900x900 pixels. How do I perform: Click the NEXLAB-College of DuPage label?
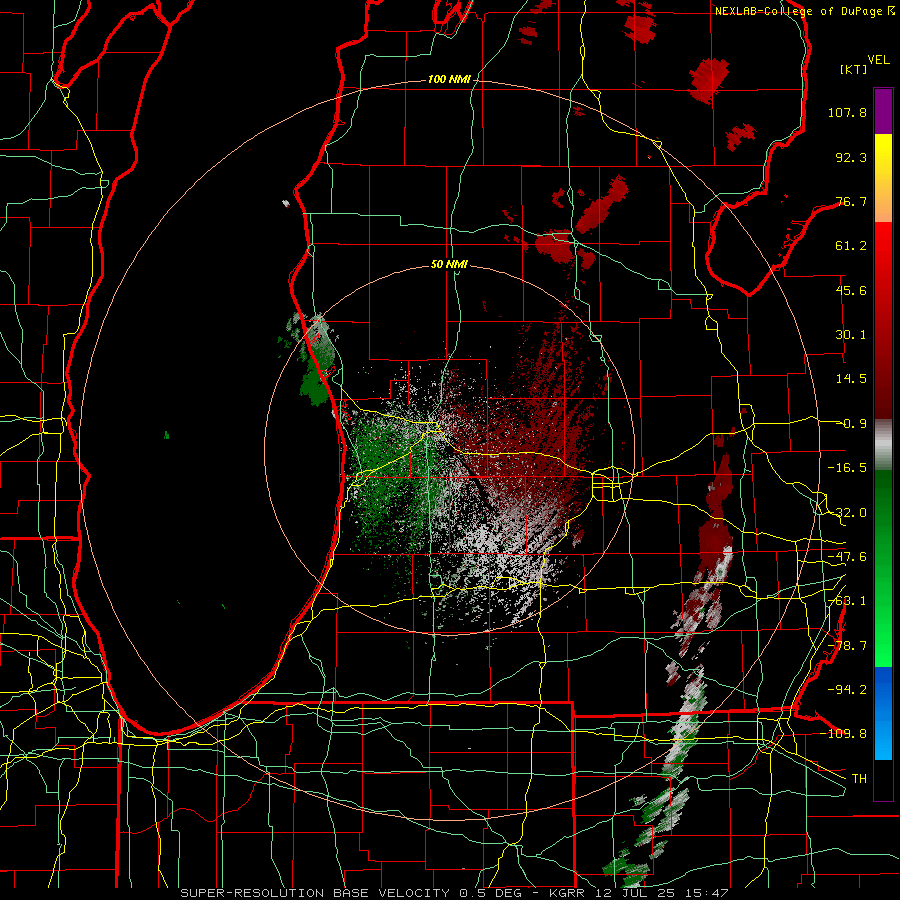tap(800, 11)
